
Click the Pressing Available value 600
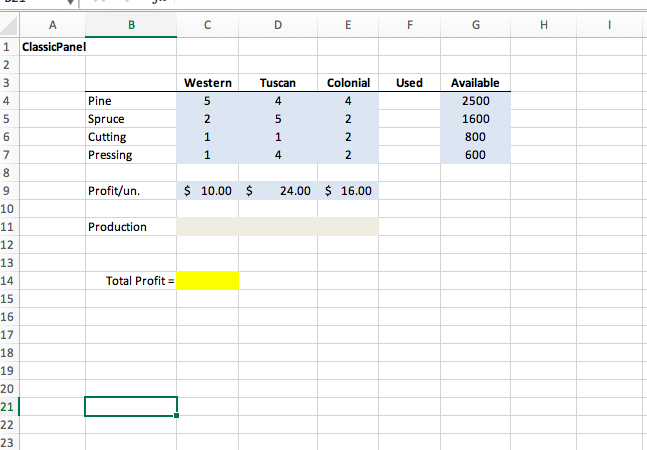(x=475, y=155)
